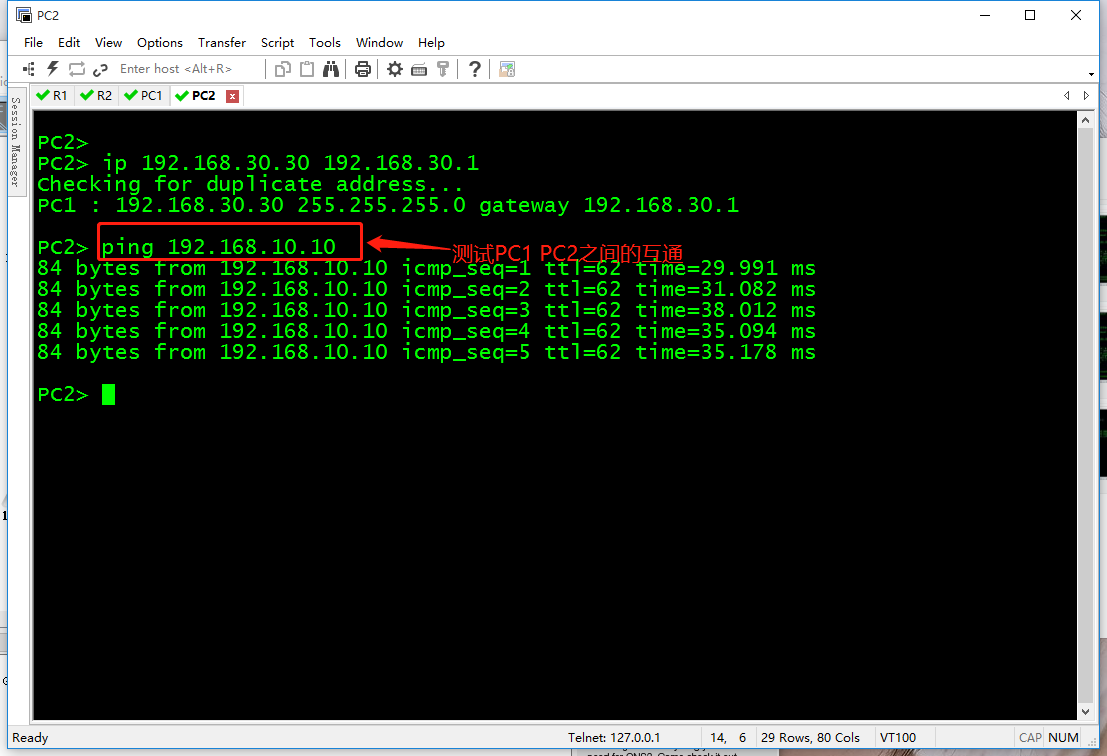Click the Find binoculars icon
1107x756 pixels.
click(x=331, y=69)
